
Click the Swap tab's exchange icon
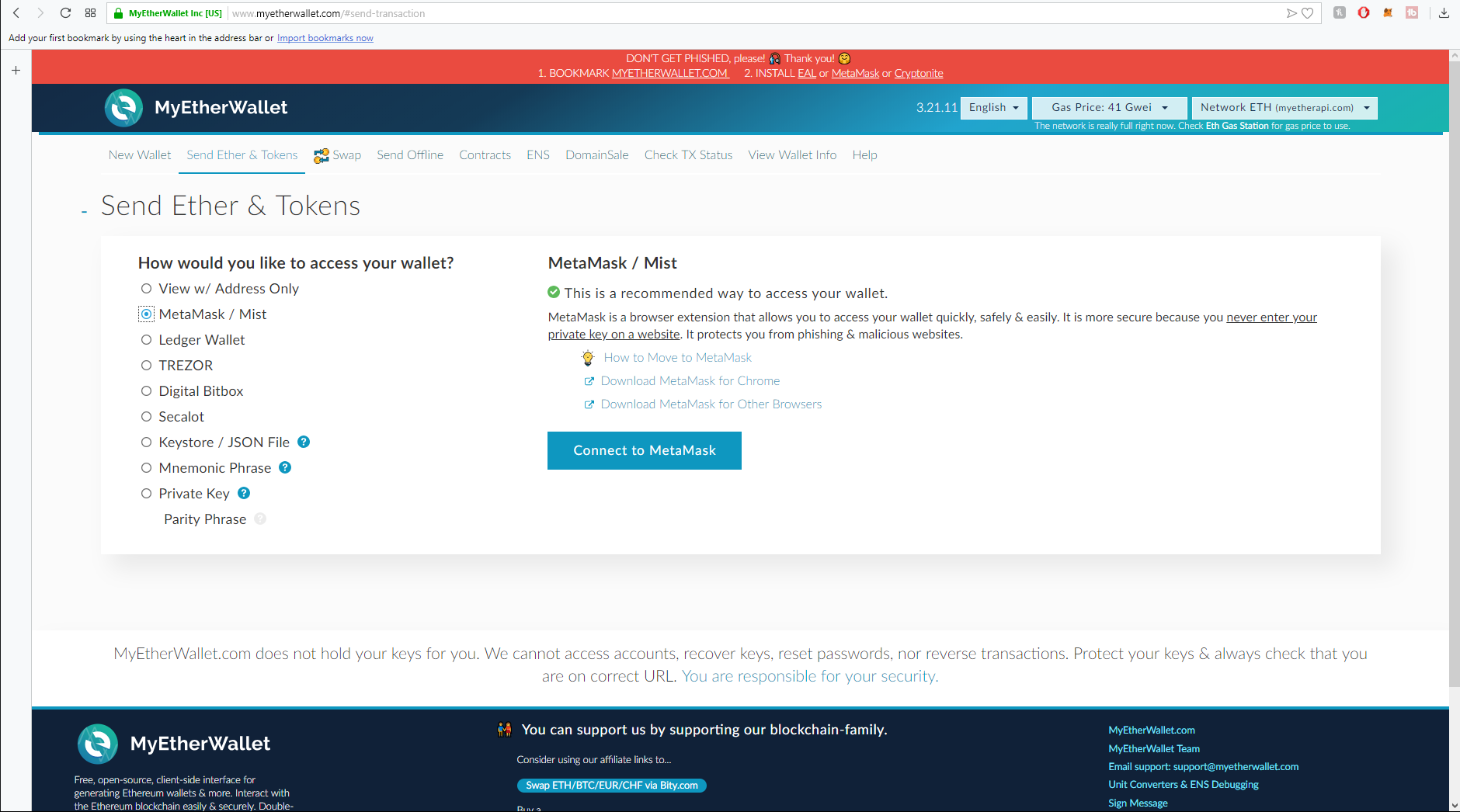tap(321, 156)
